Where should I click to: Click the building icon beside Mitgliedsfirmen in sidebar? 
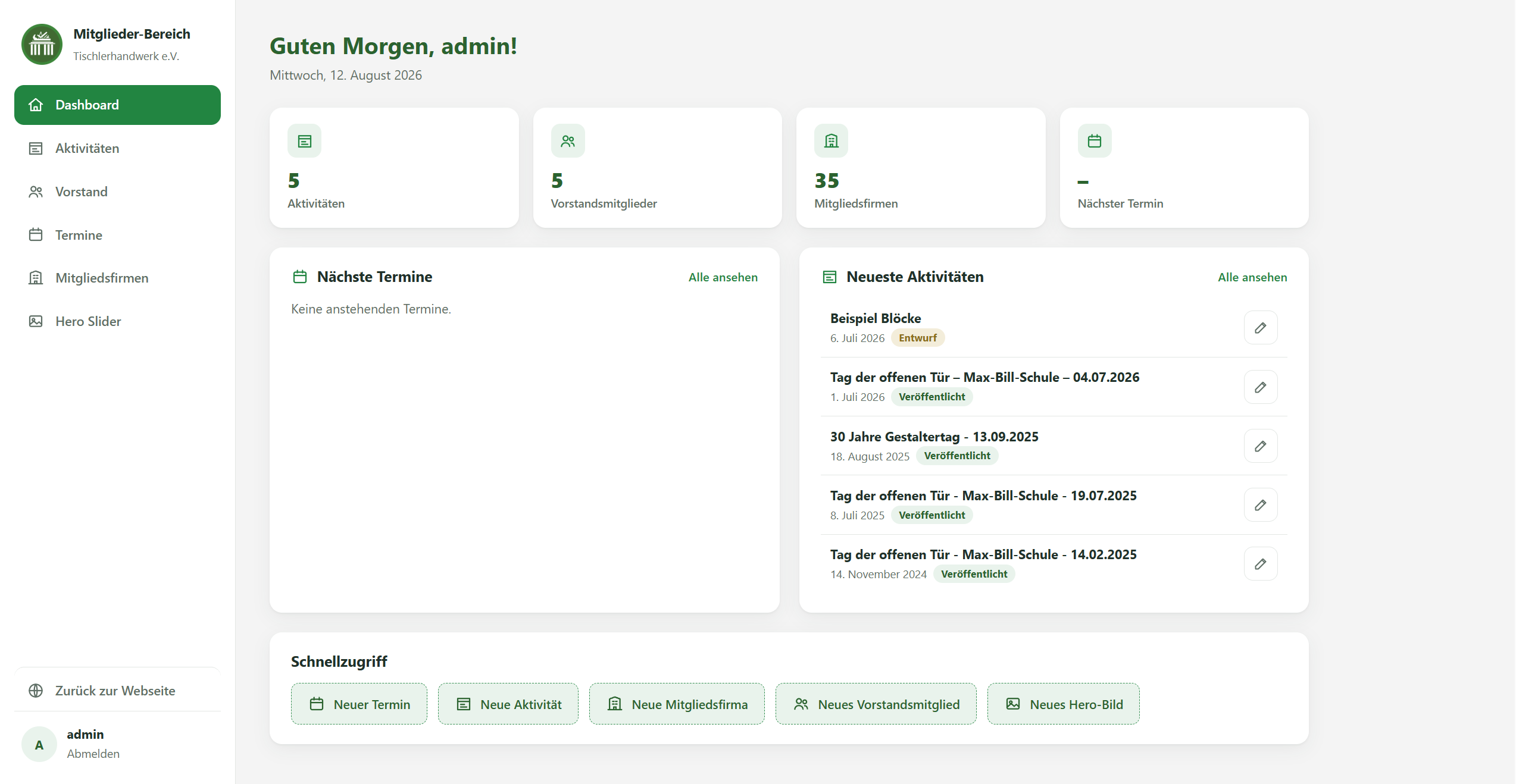pyautogui.click(x=36, y=278)
